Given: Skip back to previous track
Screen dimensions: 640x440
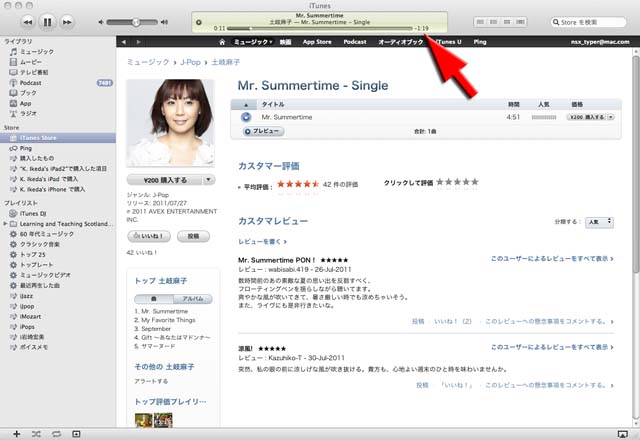Looking at the screenshot, I should (27, 22).
